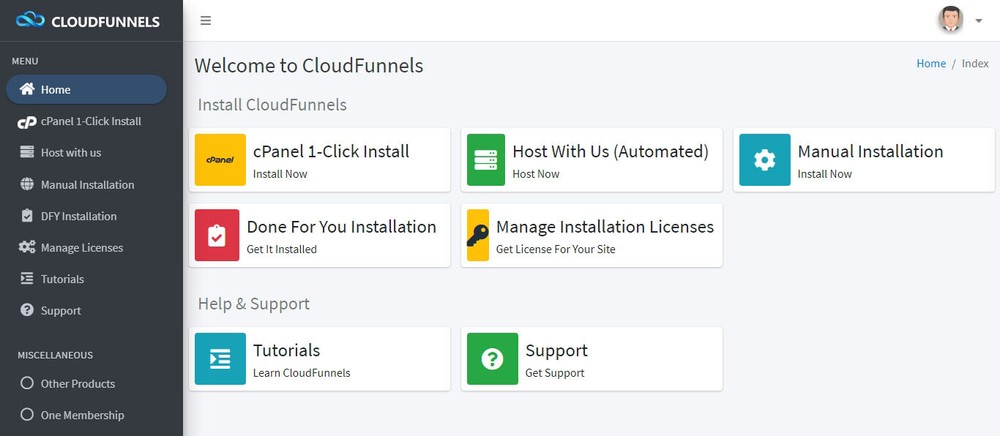1000x436 pixels.
Task: Click Manage Installation Licenses card title
Action: pyautogui.click(x=605, y=226)
